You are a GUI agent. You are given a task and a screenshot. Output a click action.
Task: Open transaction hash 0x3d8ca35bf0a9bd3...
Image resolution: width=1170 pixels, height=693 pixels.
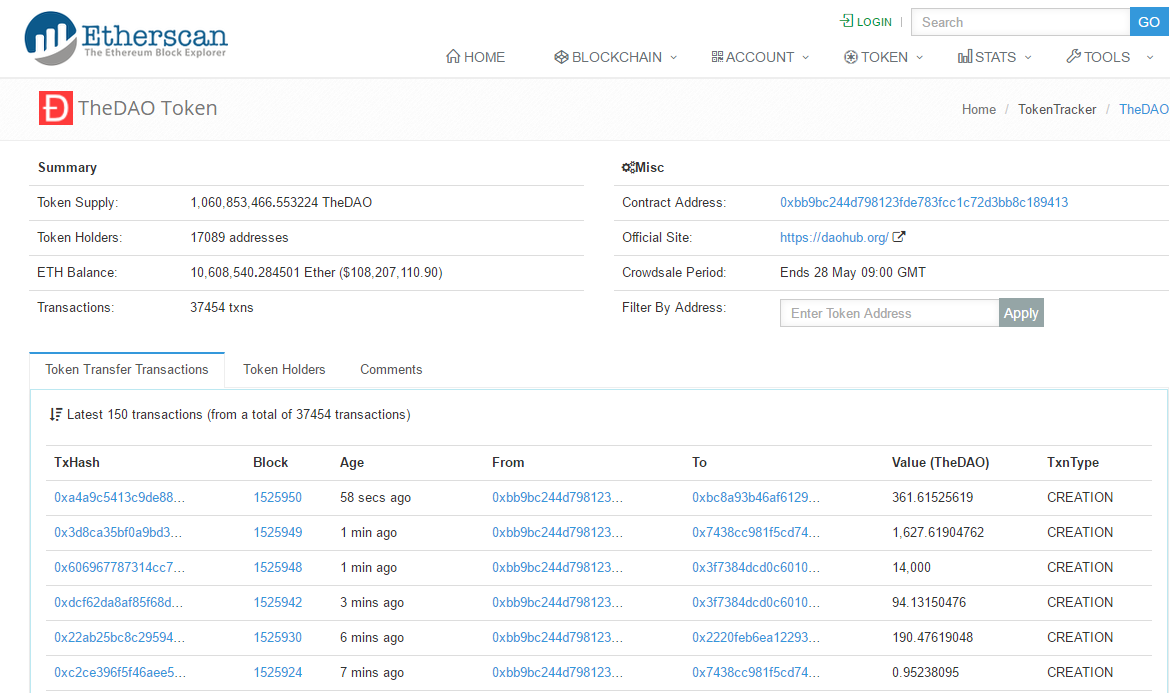(118, 533)
